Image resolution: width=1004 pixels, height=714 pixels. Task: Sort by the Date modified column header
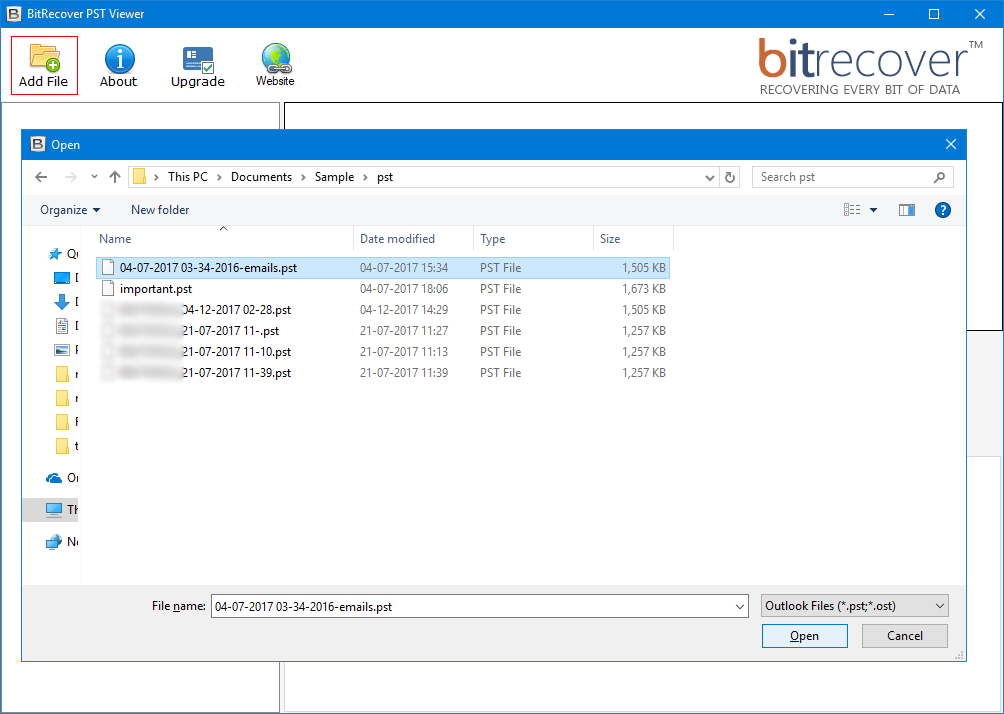click(414, 239)
